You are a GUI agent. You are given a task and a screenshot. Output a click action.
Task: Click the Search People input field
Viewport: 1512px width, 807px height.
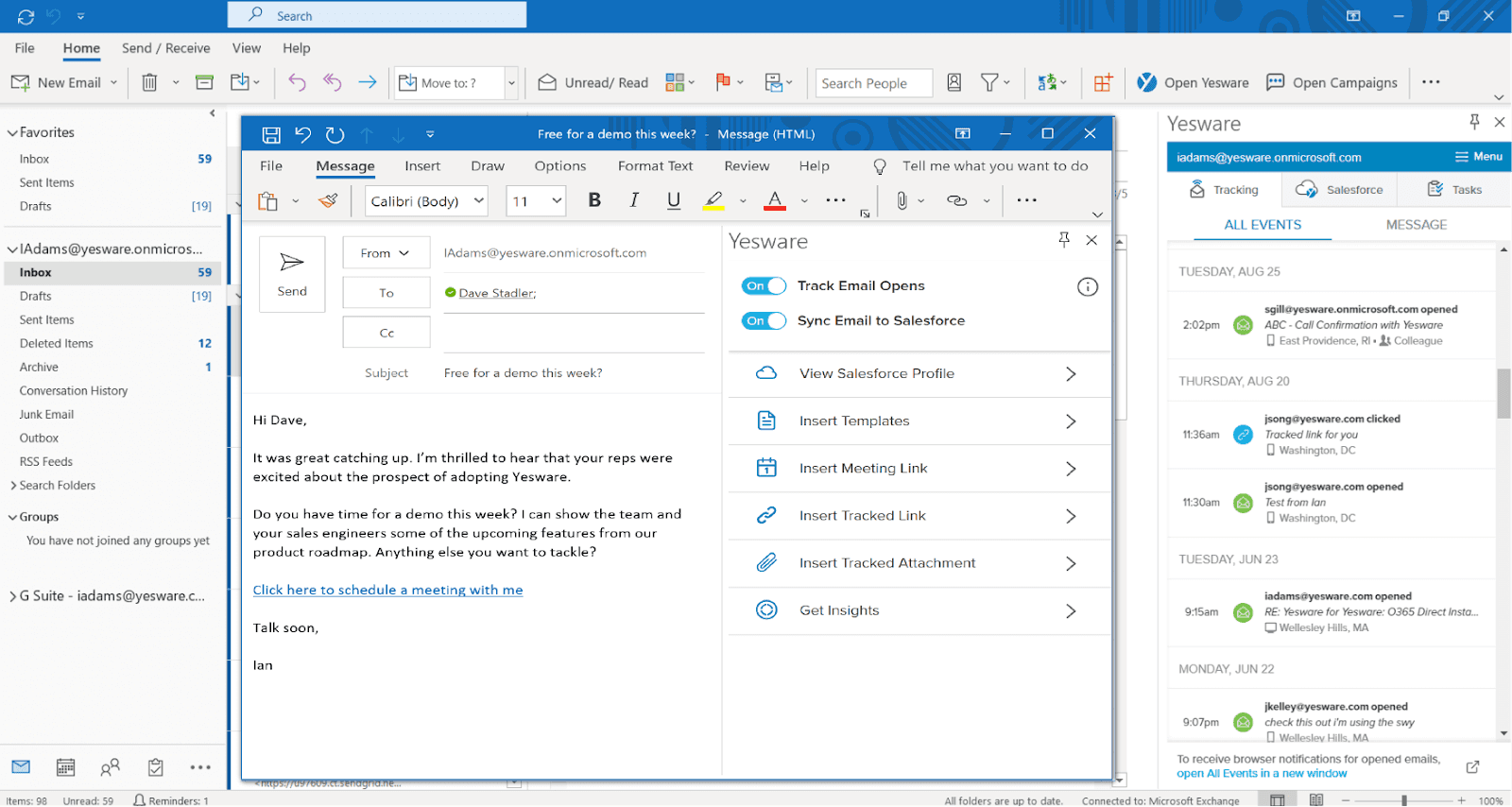tap(873, 83)
